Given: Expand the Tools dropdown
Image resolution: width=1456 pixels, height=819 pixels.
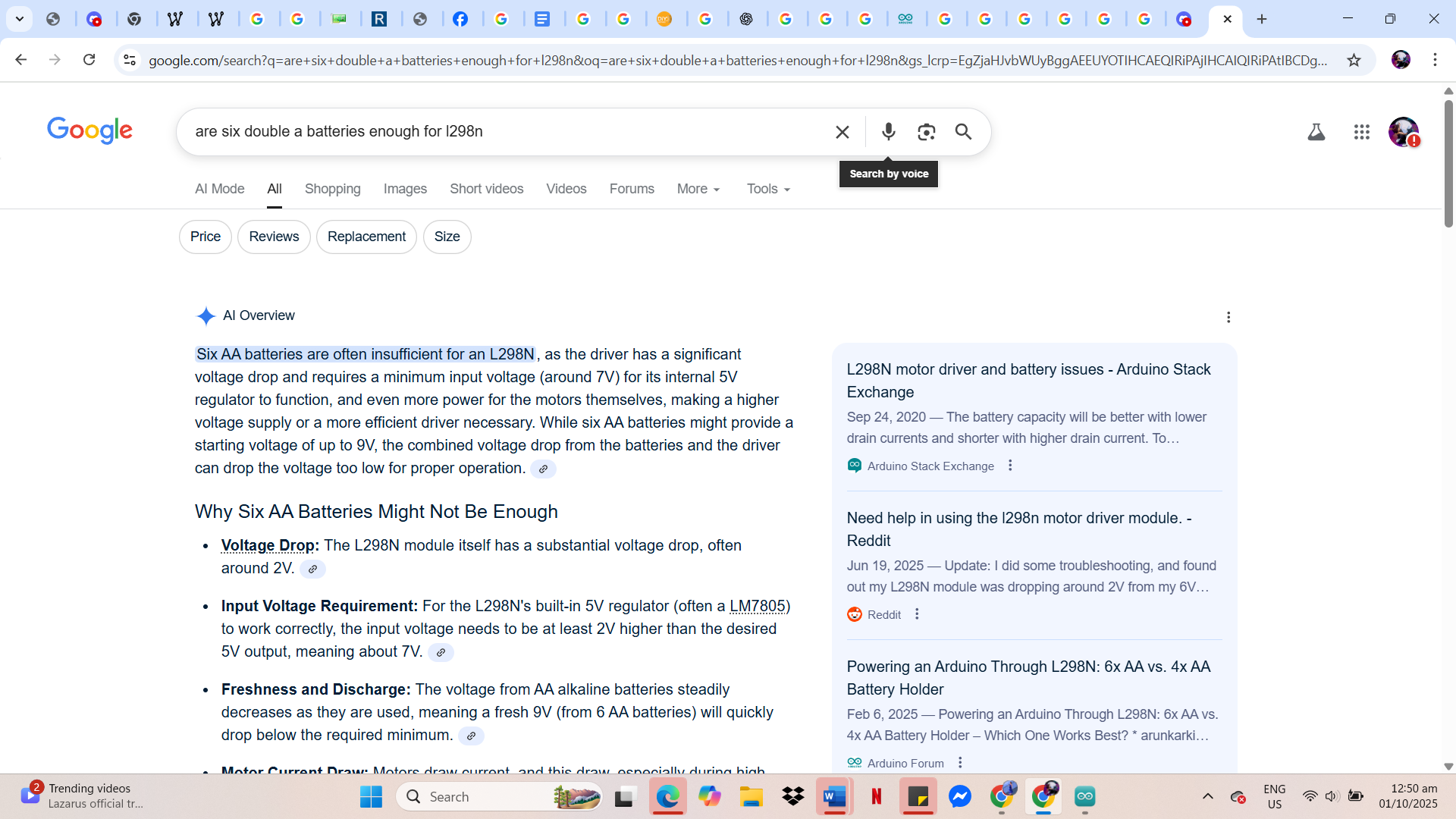Looking at the screenshot, I should 768,189.
